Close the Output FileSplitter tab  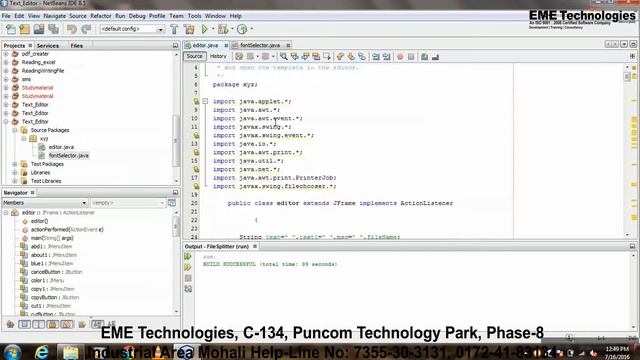[x=255, y=247]
